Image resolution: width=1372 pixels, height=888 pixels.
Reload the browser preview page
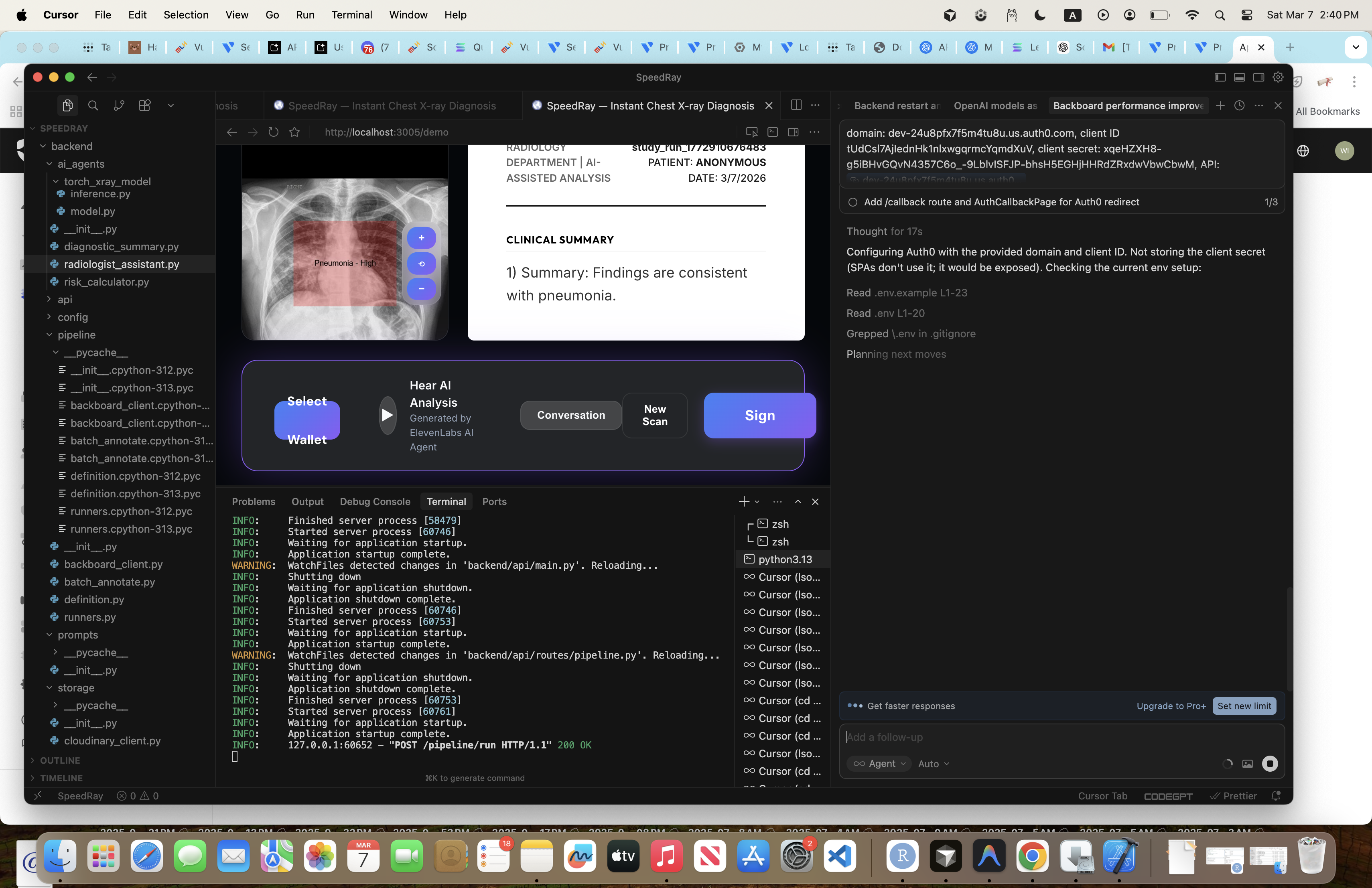(x=273, y=132)
